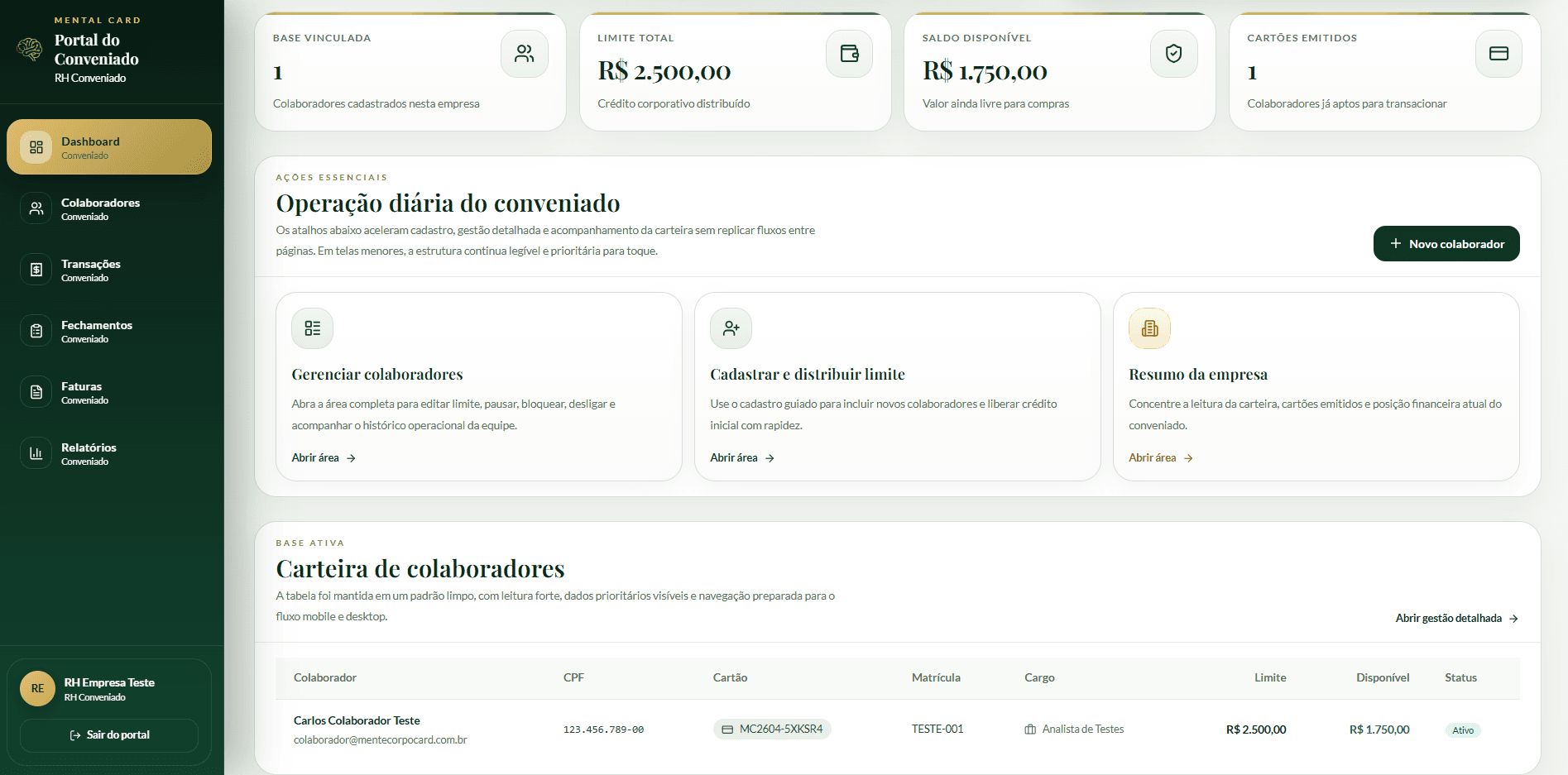Click the Gerenciar colaboradores panel icon
The width and height of the screenshot is (1568, 775).
click(x=312, y=328)
